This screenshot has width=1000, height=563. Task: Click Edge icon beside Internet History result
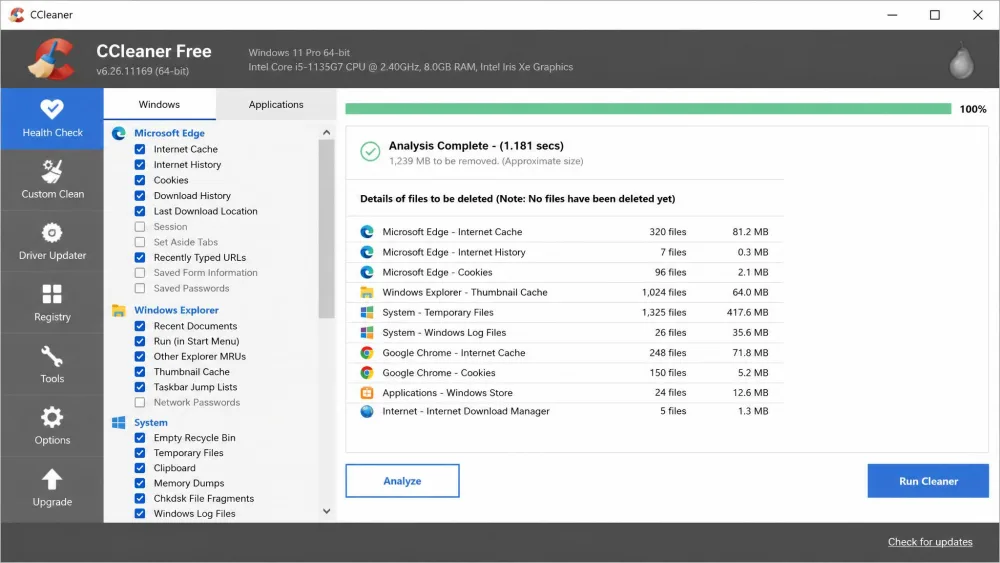point(367,252)
